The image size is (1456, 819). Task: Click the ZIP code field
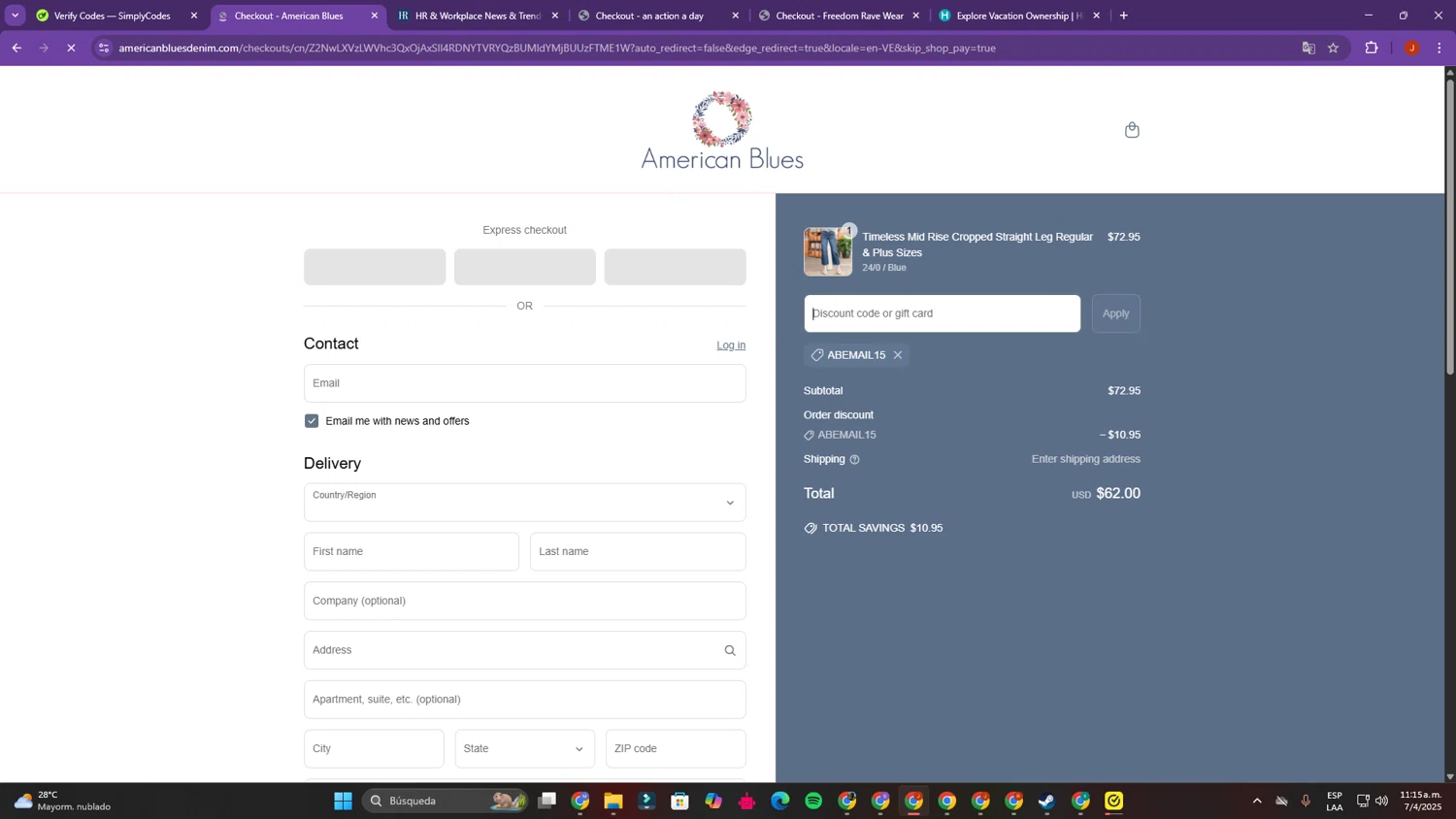click(676, 749)
